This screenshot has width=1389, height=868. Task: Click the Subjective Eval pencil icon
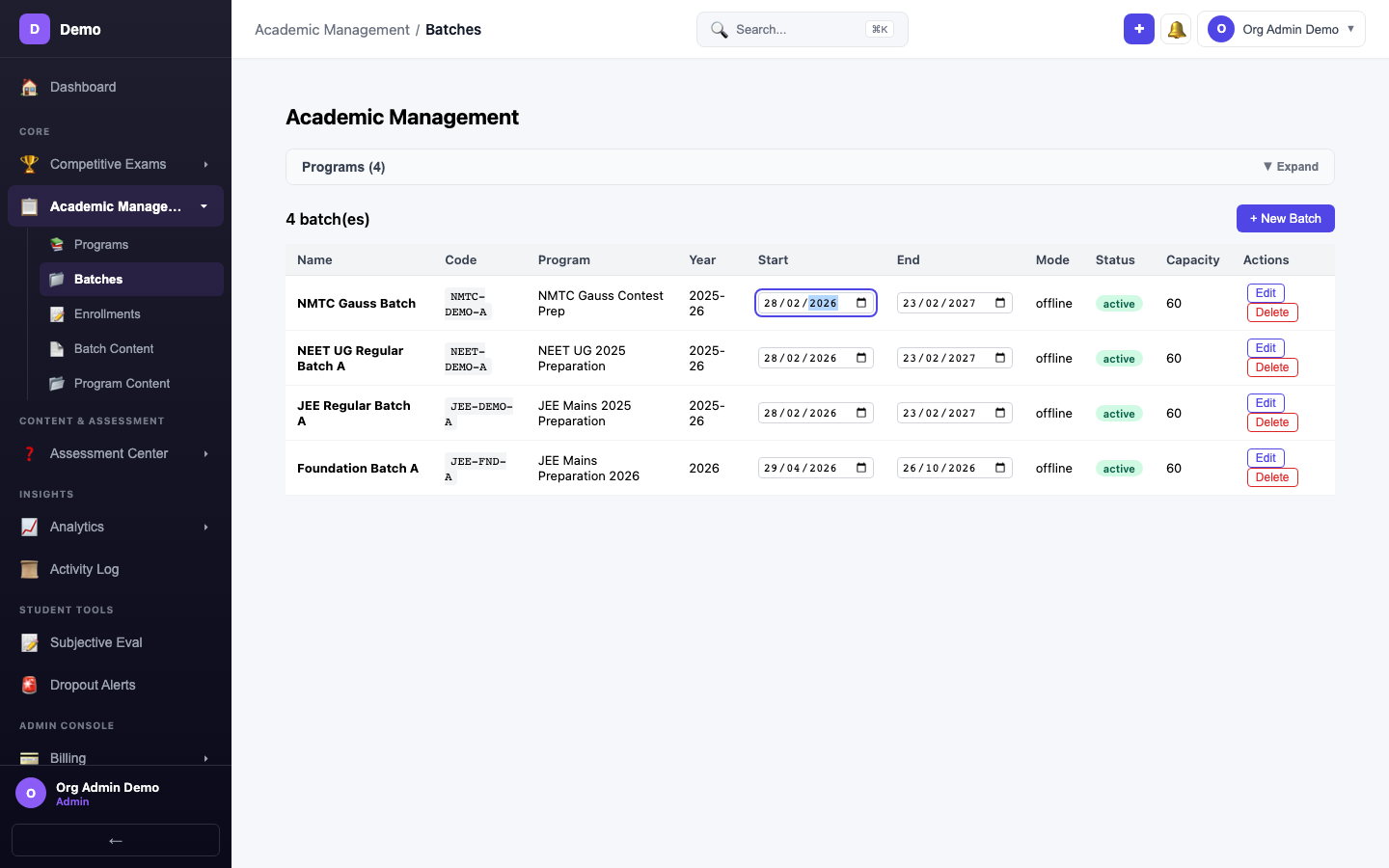click(x=30, y=642)
